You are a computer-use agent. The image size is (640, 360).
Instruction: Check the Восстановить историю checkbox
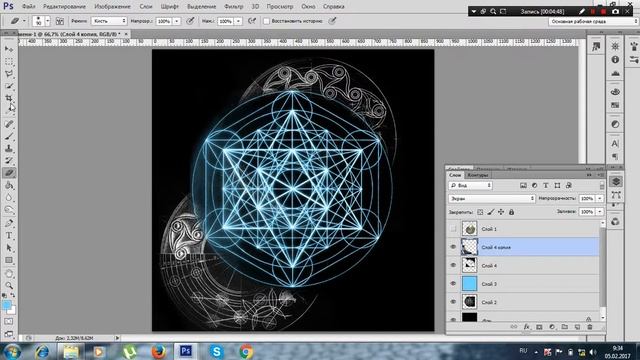click(x=267, y=21)
